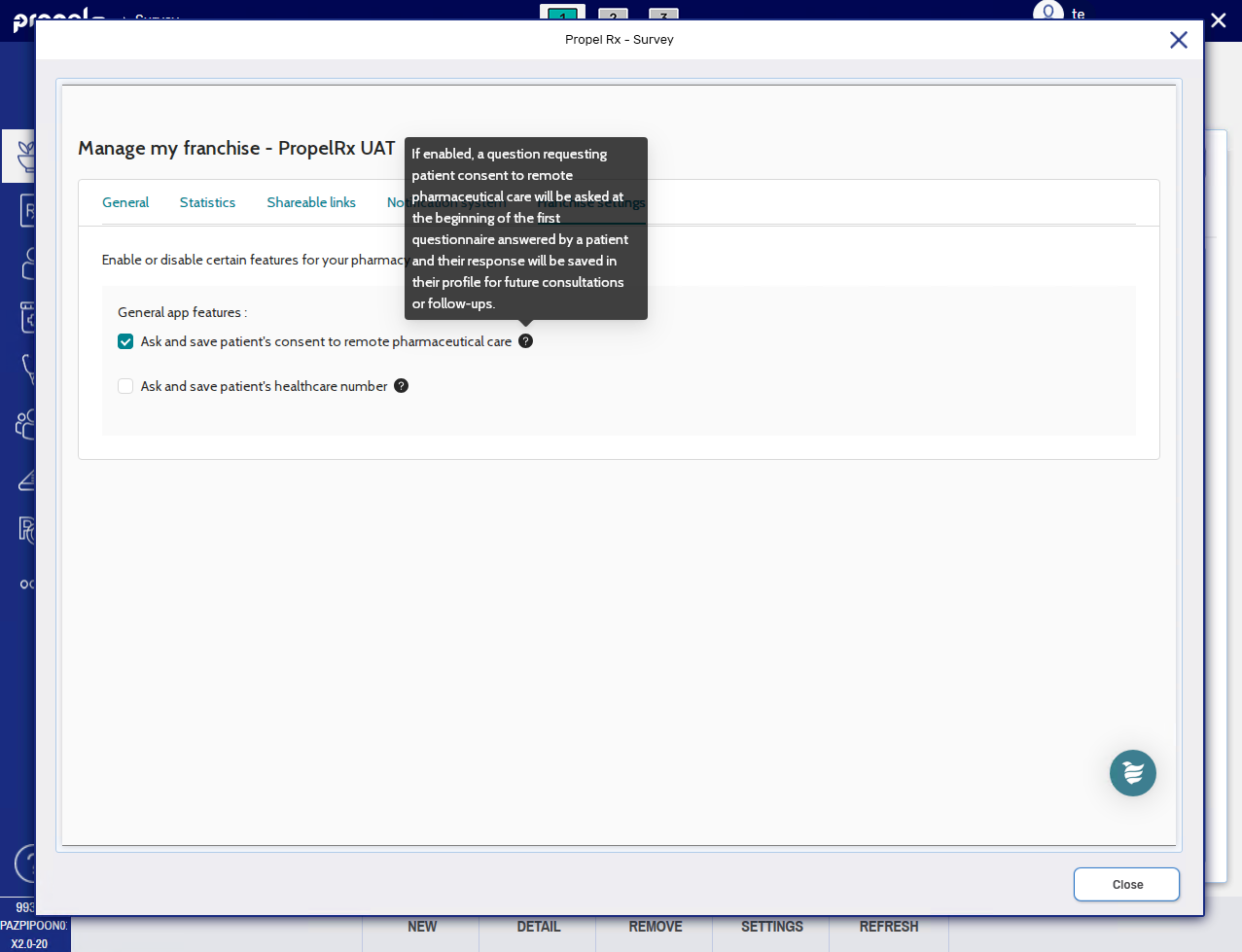Open the Statistics tab

point(207,202)
